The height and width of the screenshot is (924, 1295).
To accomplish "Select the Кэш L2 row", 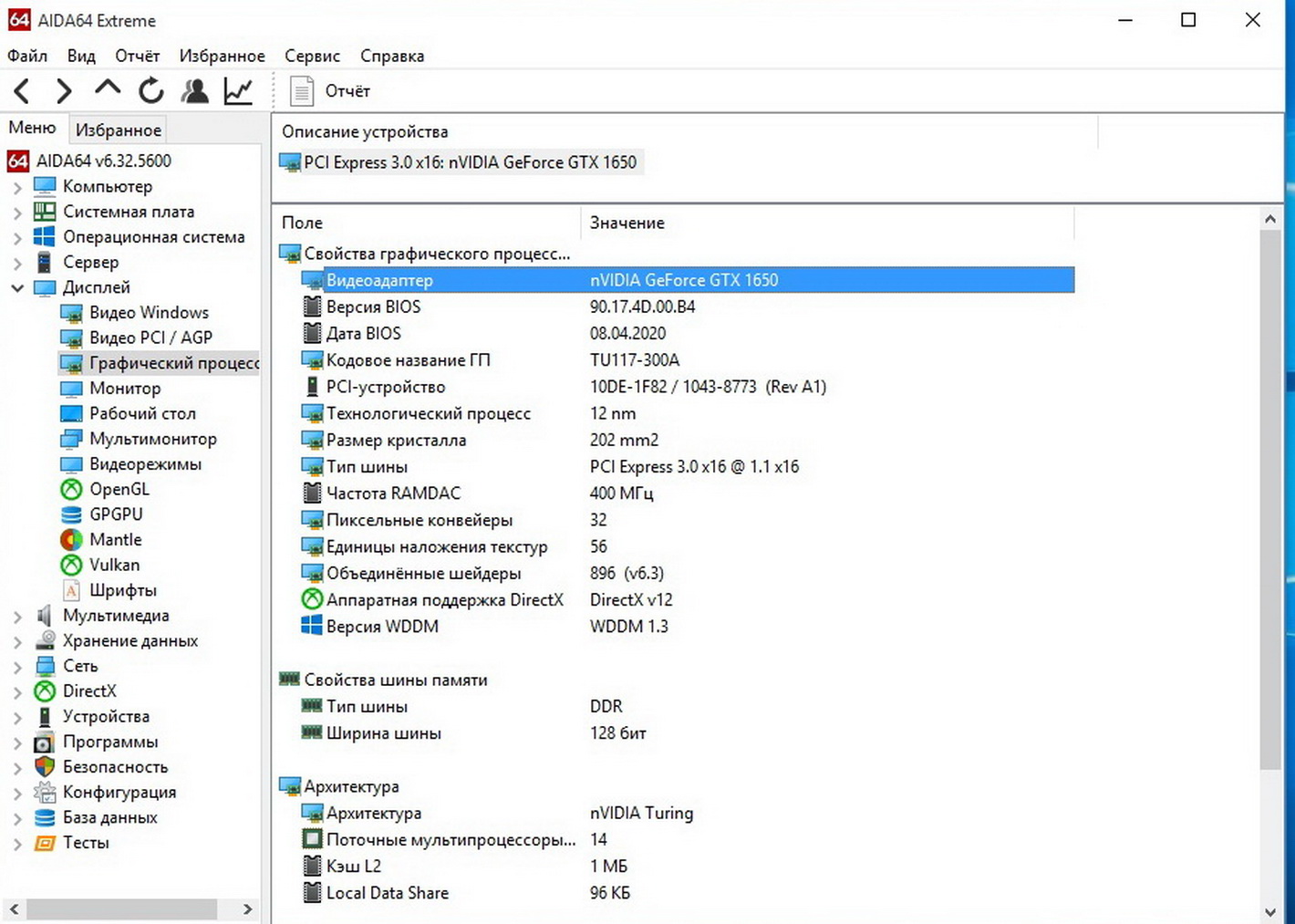I will (x=687, y=866).
